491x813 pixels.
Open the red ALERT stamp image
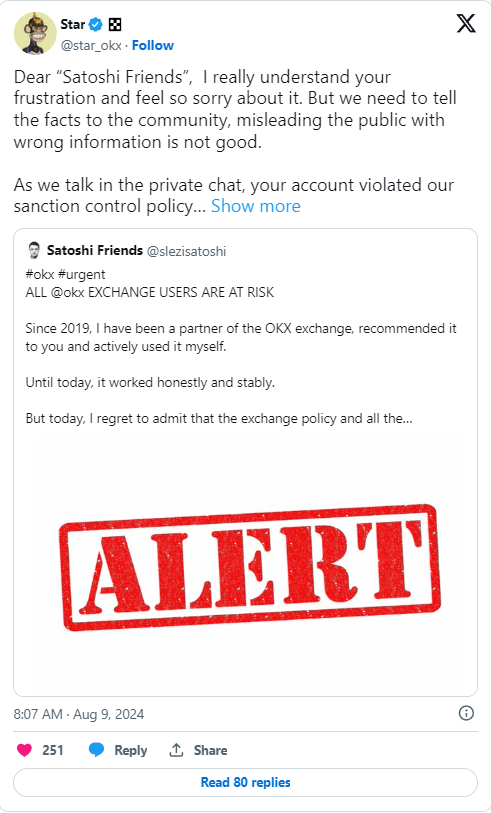(249, 567)
